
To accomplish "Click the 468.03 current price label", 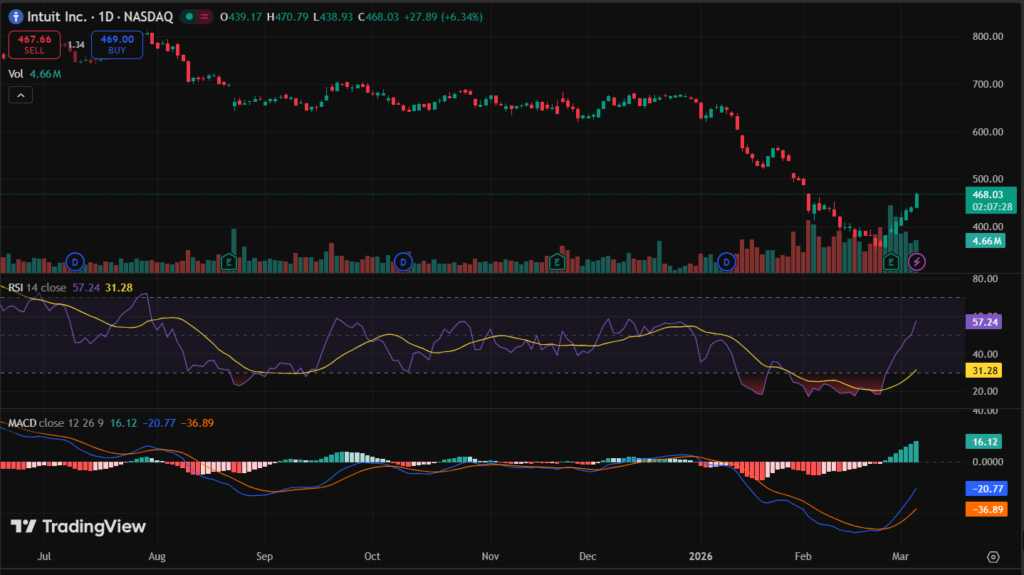I will (993, 194).
